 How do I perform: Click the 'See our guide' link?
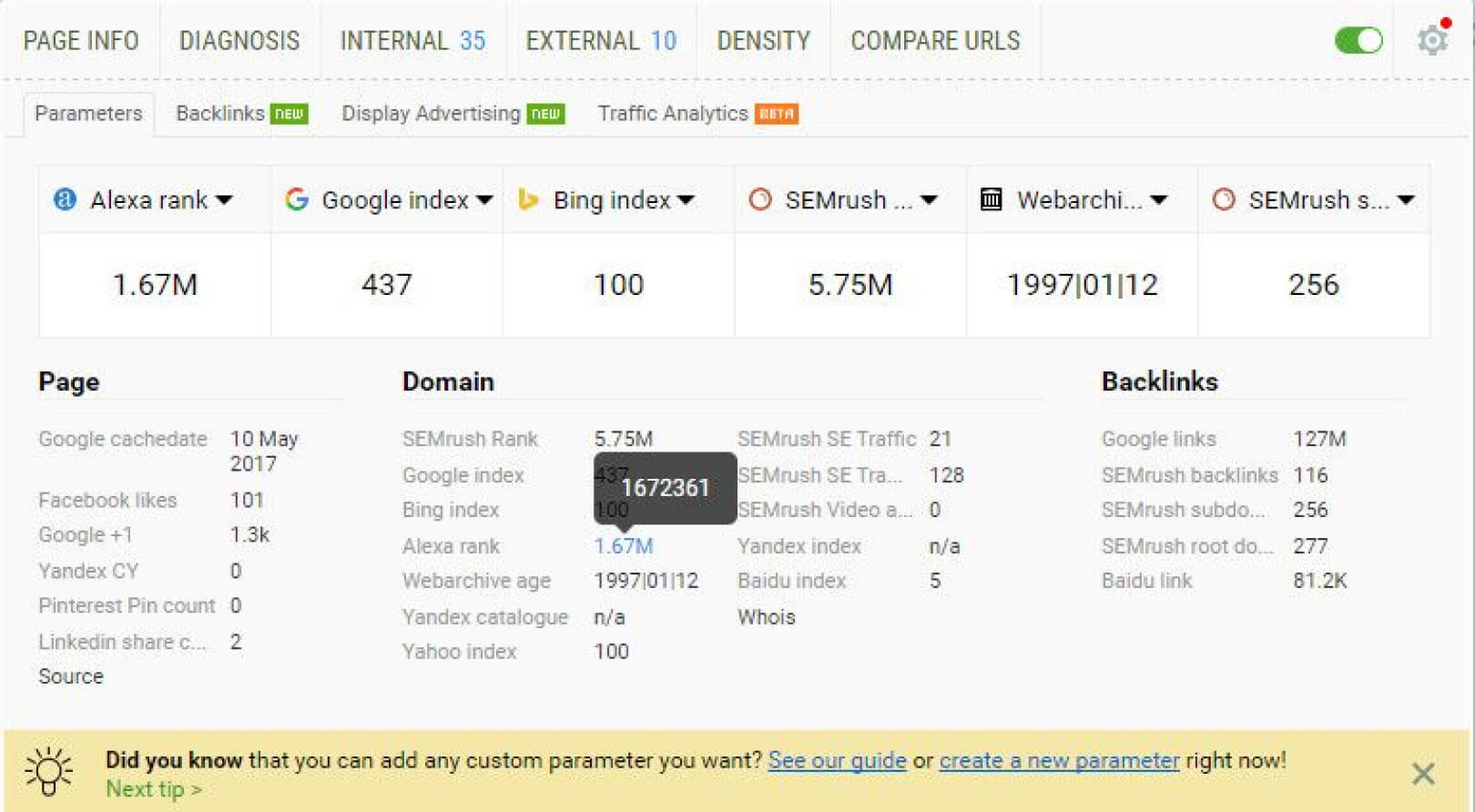click(837, 760)
